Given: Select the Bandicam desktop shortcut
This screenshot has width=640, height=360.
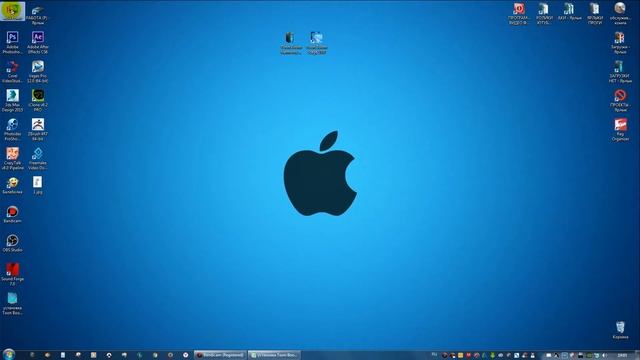Looking at the screenshot, I should [x=12, y=214].
